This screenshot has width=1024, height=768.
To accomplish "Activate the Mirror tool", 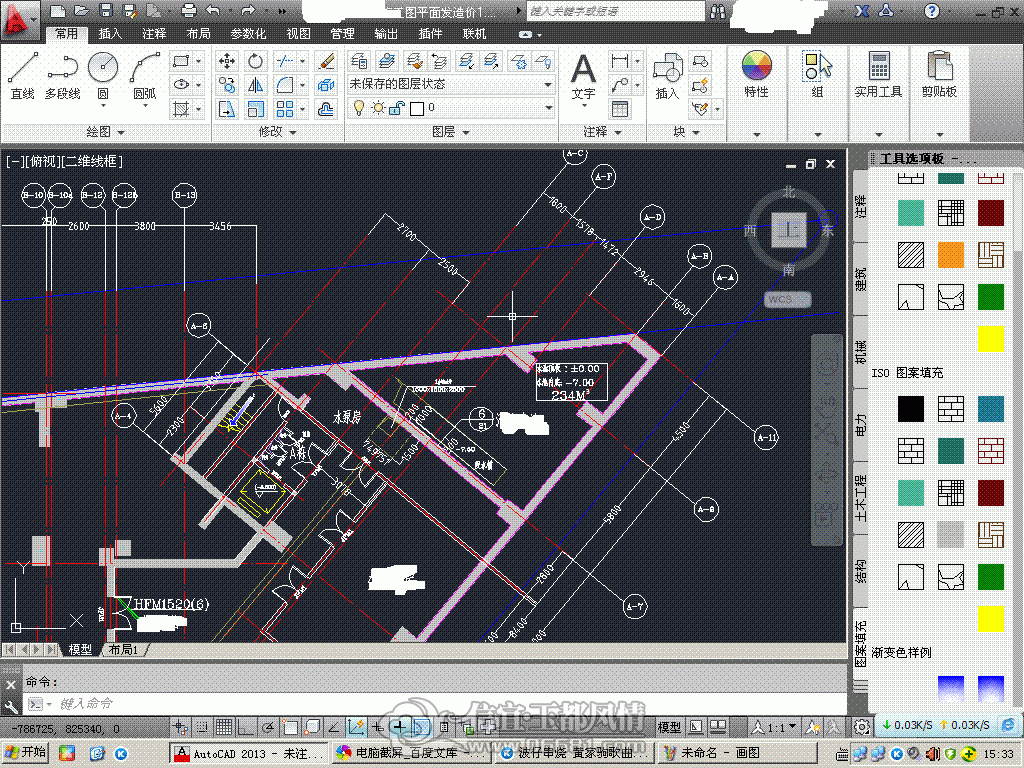I will tap(255, 85).
